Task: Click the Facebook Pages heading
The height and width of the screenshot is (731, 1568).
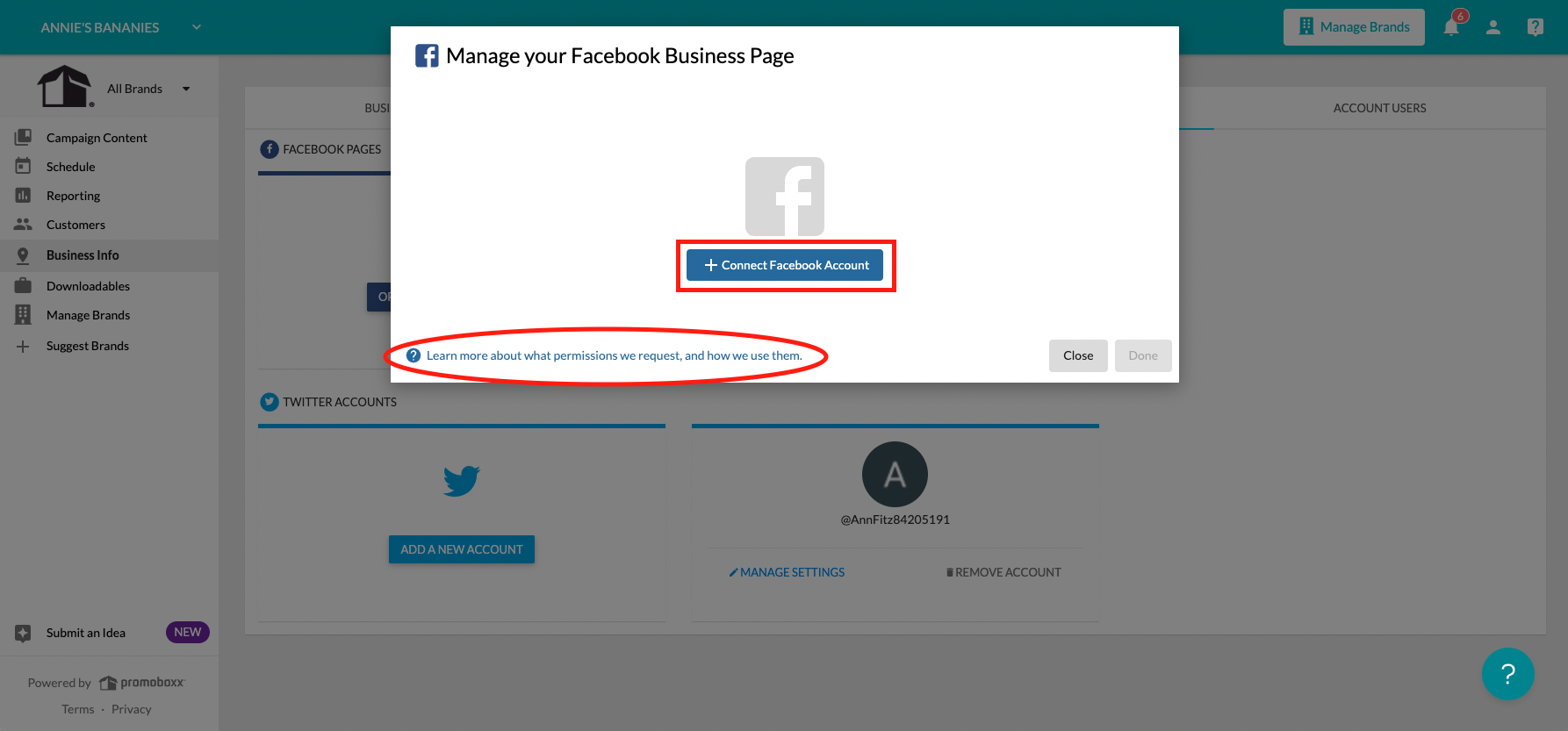Action: pos(332,149)
